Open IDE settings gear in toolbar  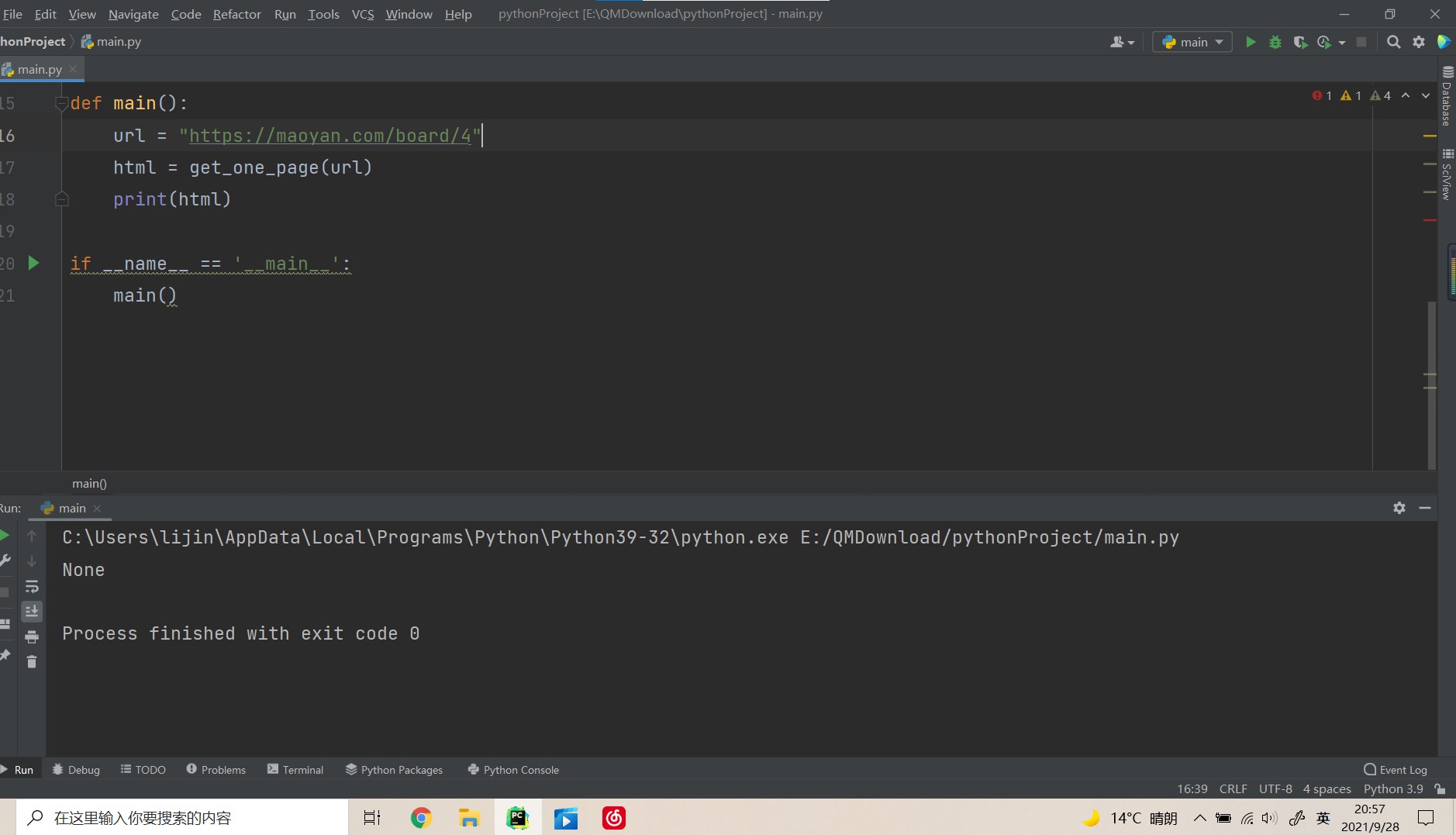point(1419,42)
